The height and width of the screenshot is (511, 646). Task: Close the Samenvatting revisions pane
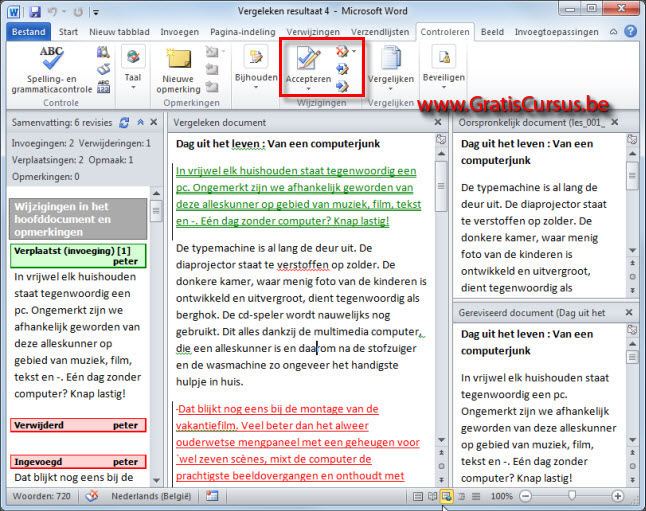point(154,122)
